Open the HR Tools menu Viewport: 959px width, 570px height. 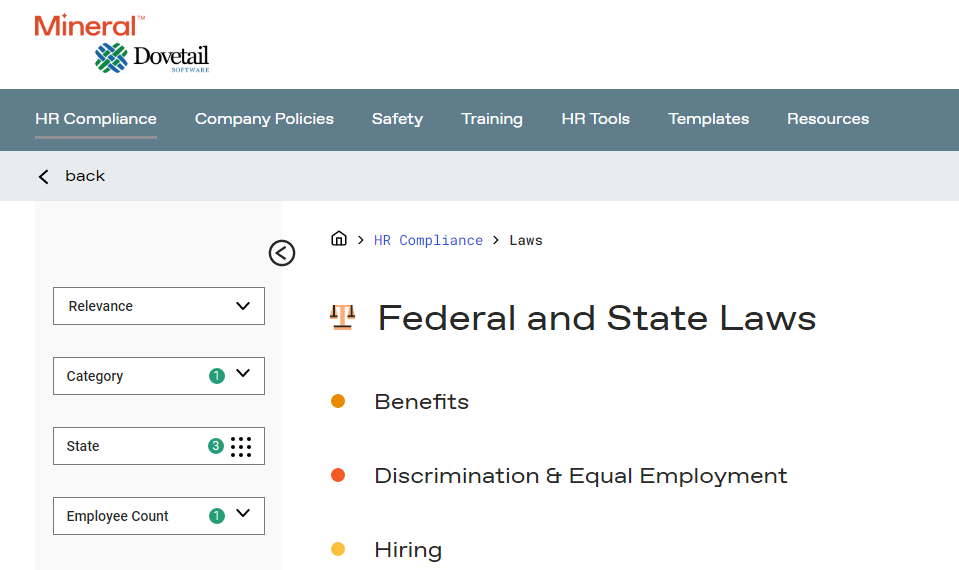click(596, 119)
